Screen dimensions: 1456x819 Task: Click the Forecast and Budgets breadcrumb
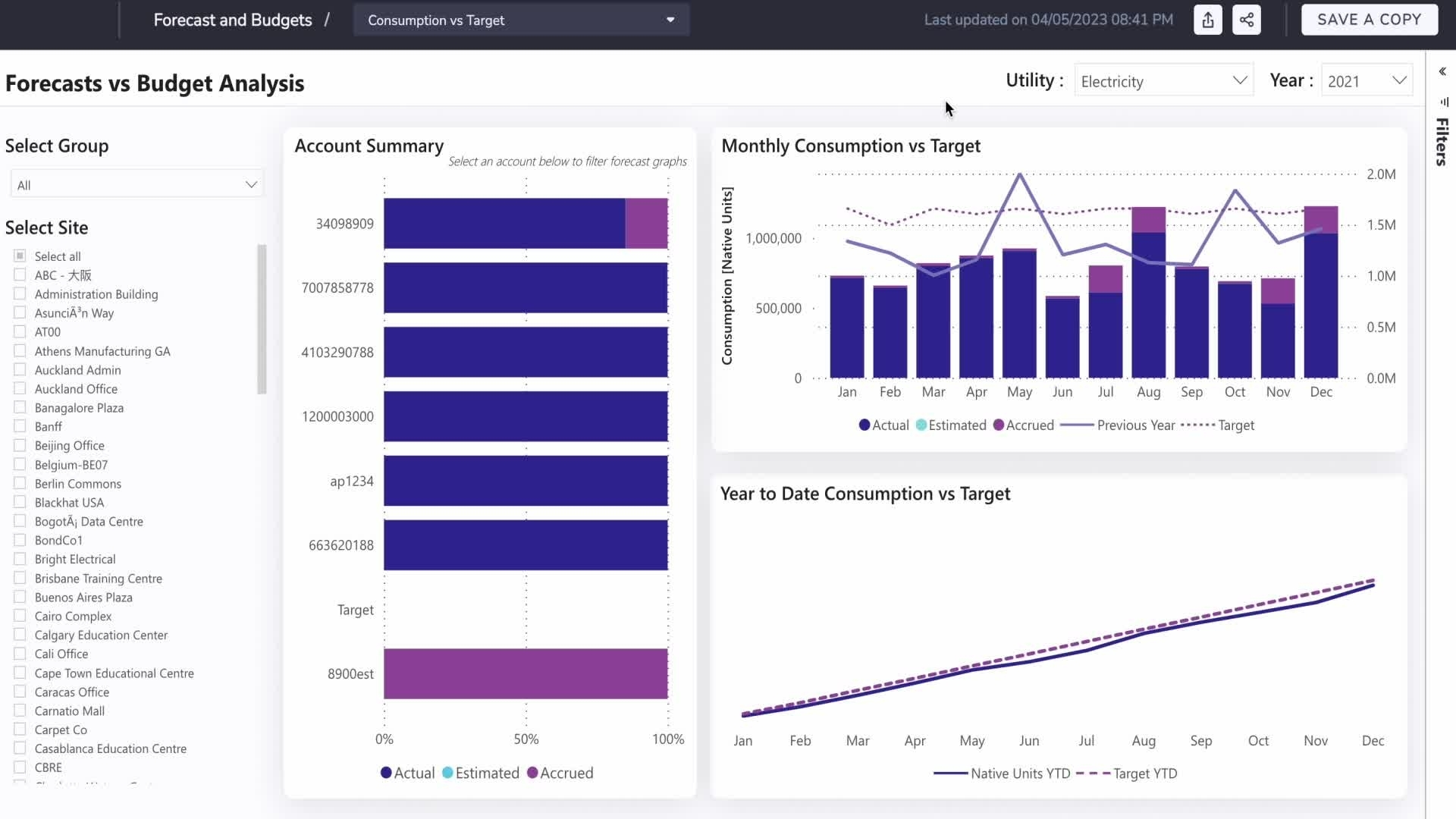[x=232, y=20]
